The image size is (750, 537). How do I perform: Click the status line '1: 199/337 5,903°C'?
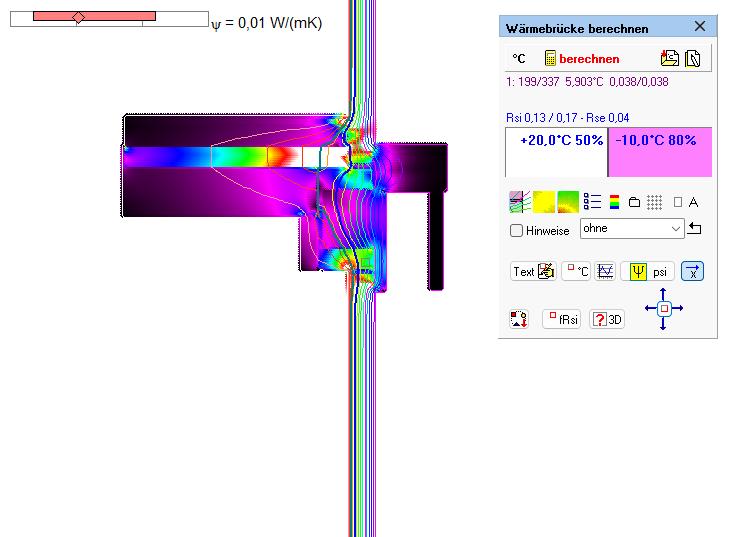pyautogui.click(x=587, y=82)
